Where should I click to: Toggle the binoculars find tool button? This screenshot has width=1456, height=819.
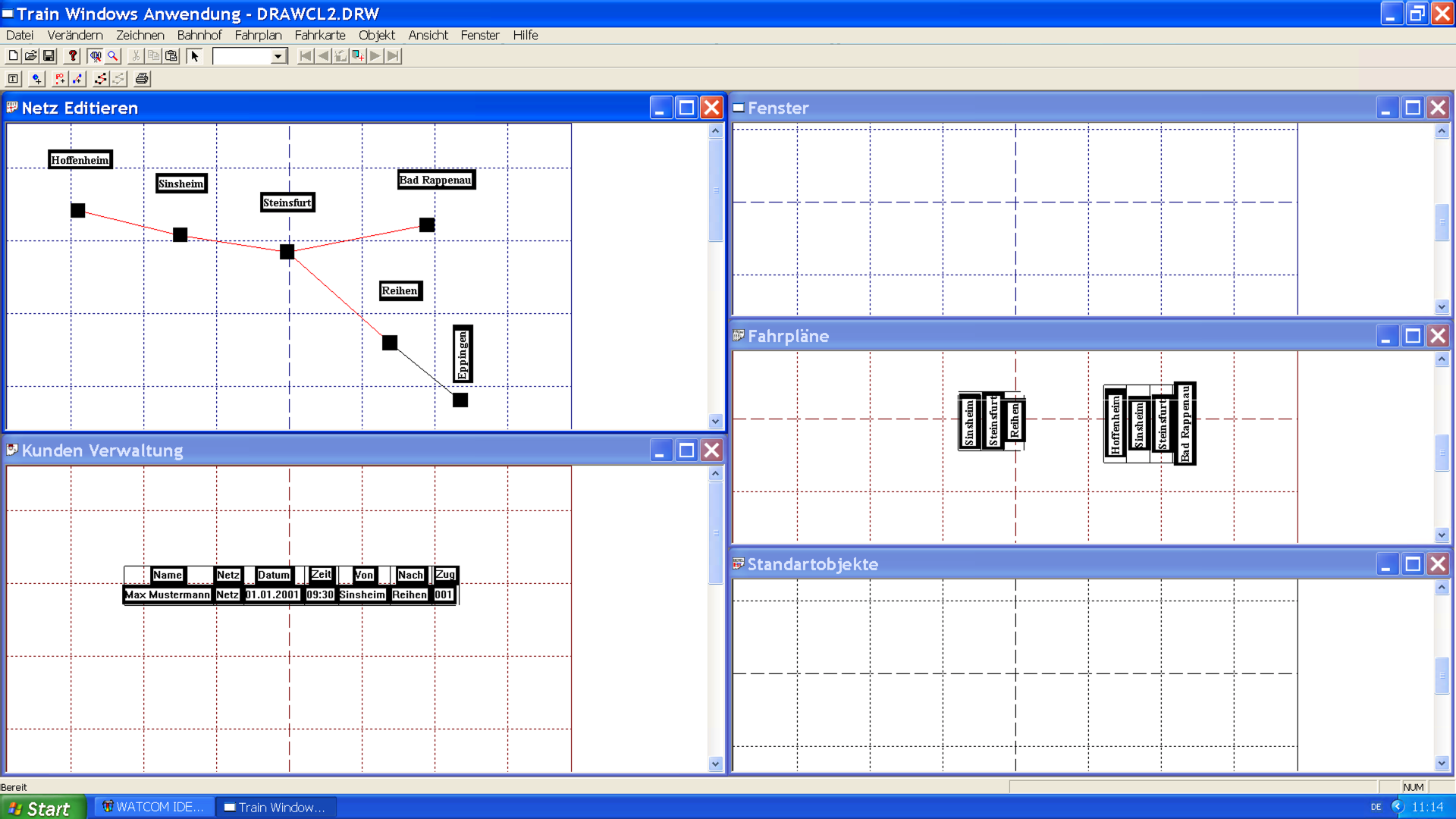pos(96,56)
